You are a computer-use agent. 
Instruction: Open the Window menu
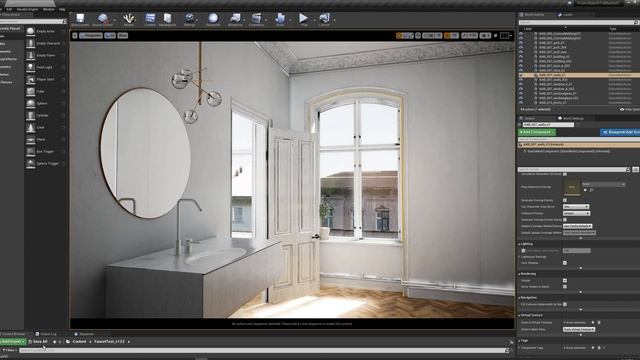(x=48, y=9)
